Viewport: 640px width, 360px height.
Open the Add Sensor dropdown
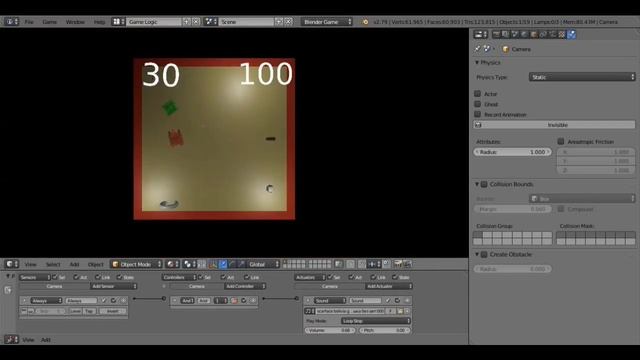(113, 286)
